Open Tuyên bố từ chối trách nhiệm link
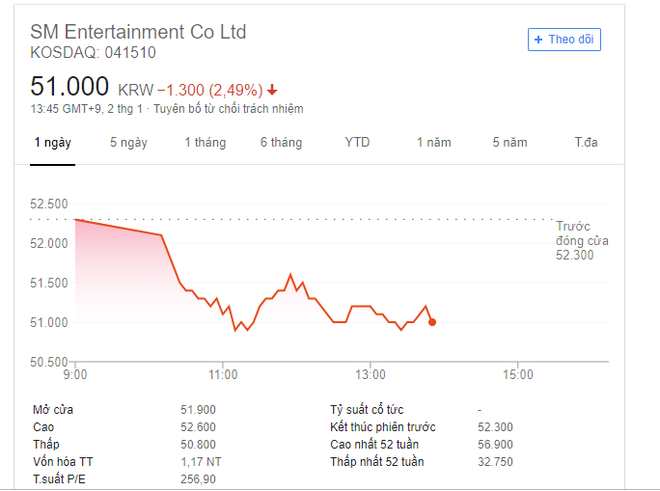660x491 pixels. [x=228, y=109]
